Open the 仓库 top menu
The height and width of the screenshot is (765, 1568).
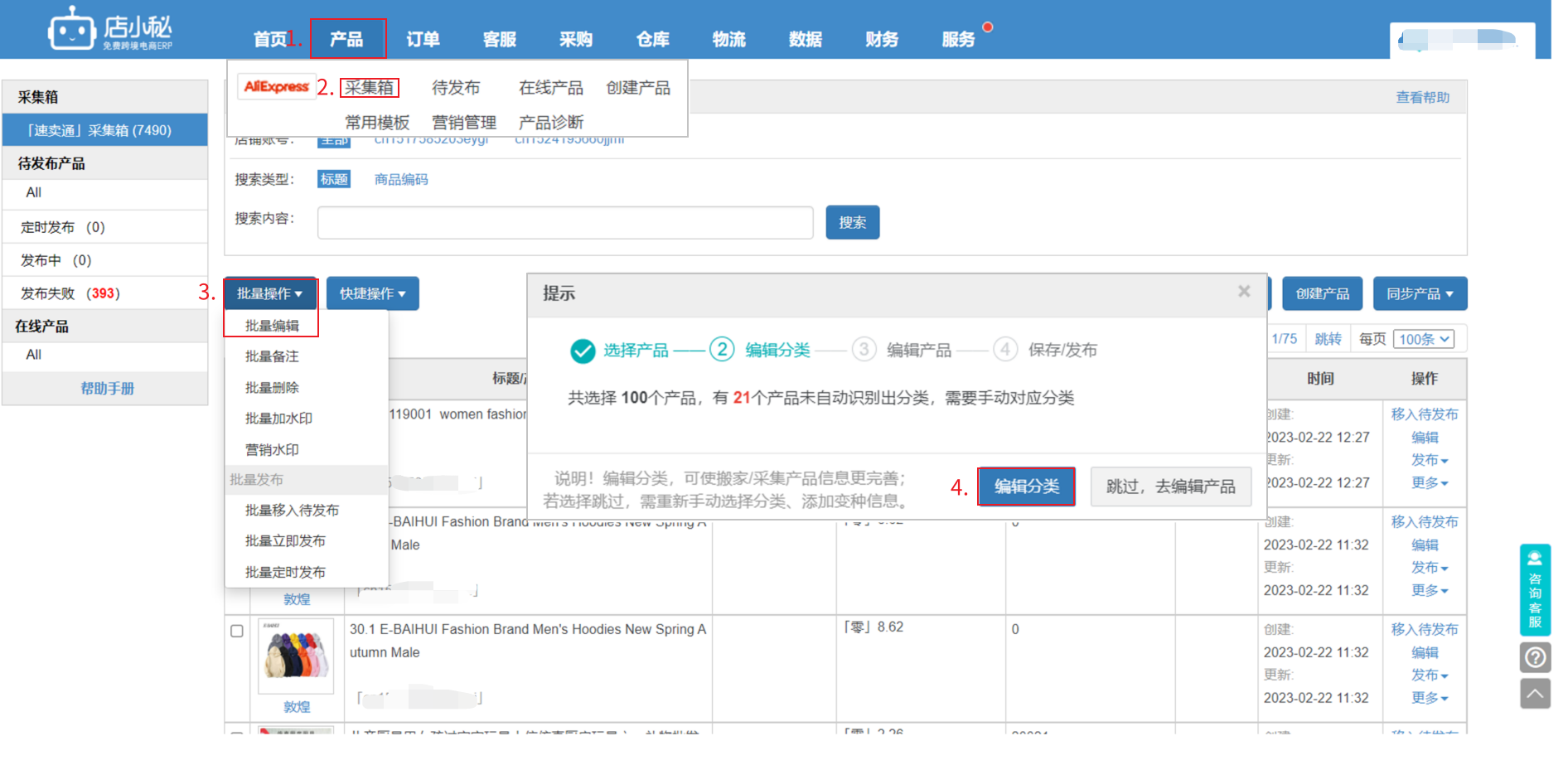coord(653,39)
